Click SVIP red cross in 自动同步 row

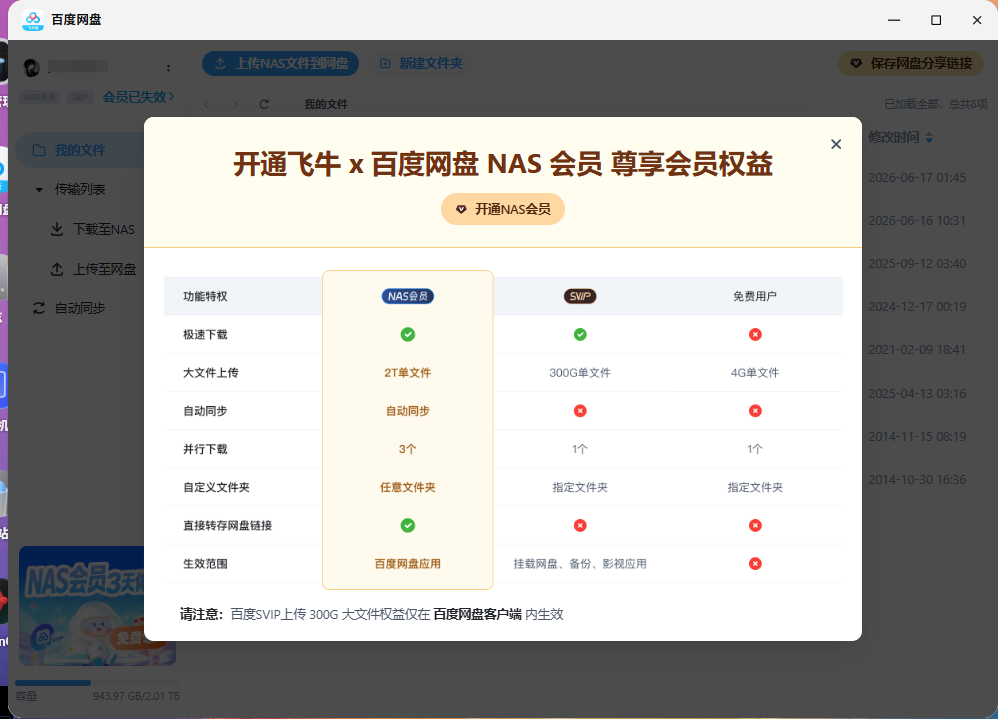tap(580, 410)
